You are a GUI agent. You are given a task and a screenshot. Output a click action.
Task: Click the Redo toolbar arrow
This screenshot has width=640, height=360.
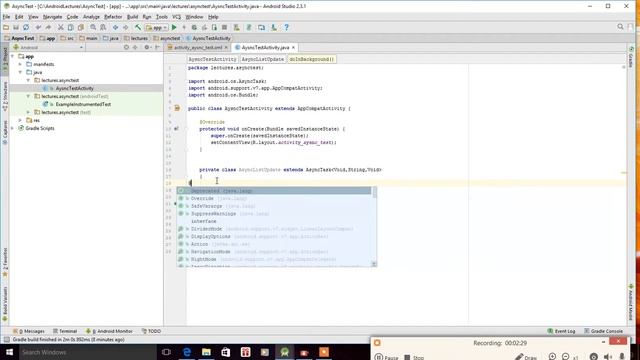click(48, 27)
